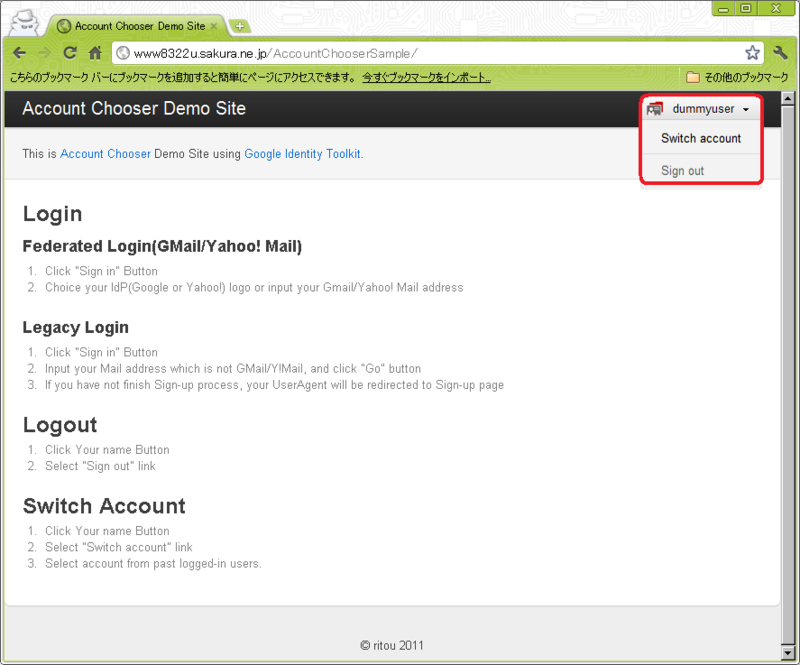Screen dimensions: 800x665
Task: Close the browser window
Action: (x=776, y=9)
